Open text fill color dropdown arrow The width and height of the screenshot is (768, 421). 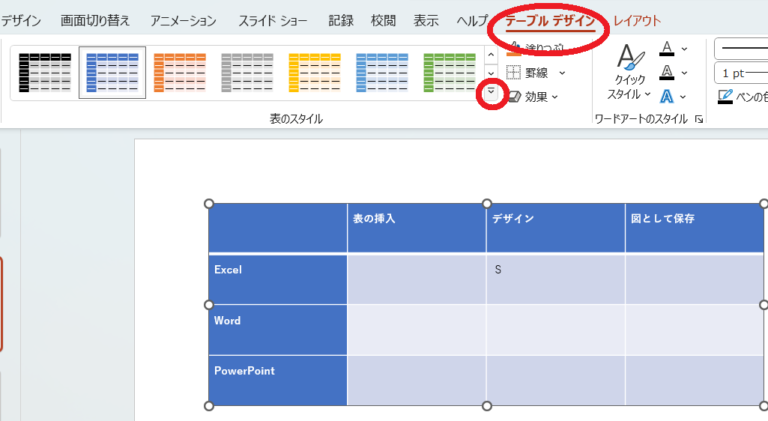pyautogui.click(x=684, y=49)
